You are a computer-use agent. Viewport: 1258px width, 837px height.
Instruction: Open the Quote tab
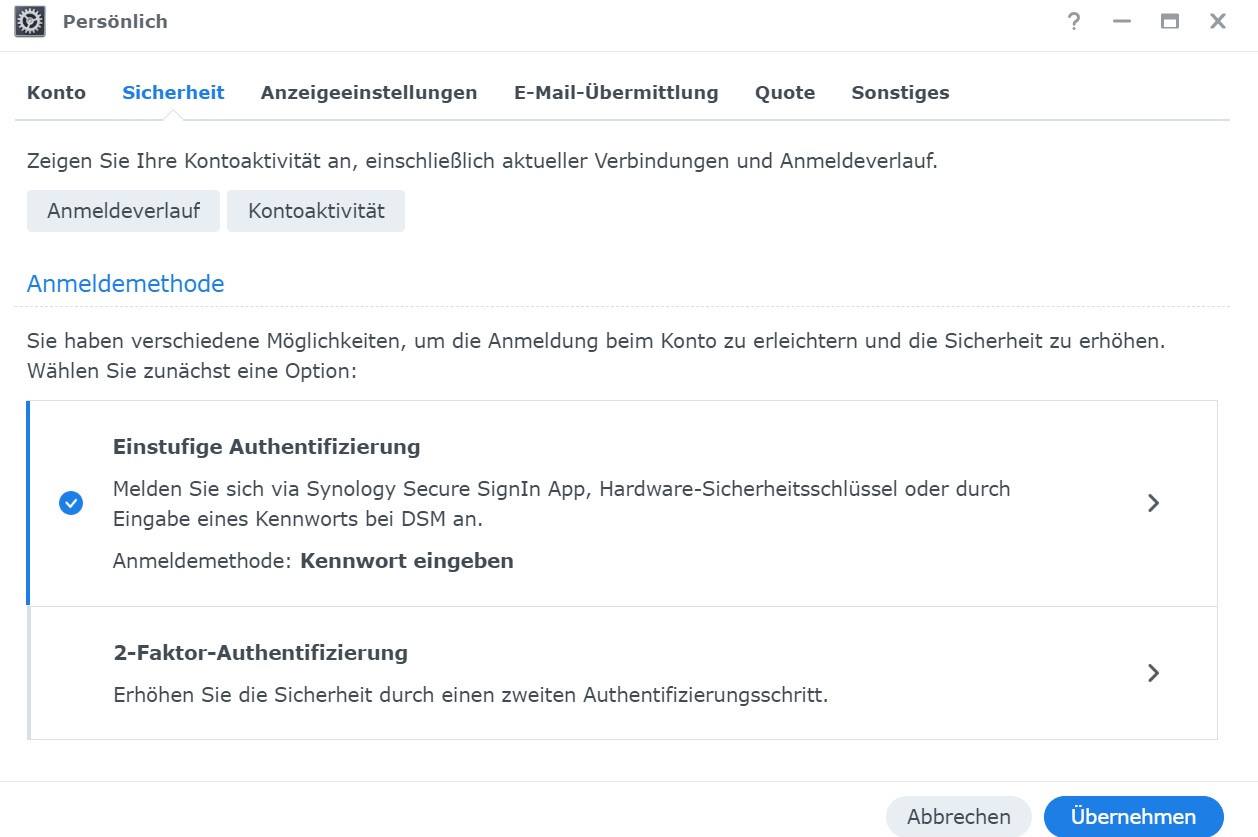(x=785, y=93)
